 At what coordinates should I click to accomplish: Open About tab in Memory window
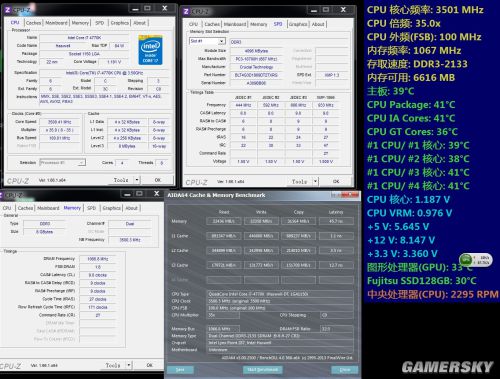tap(131, 208)
